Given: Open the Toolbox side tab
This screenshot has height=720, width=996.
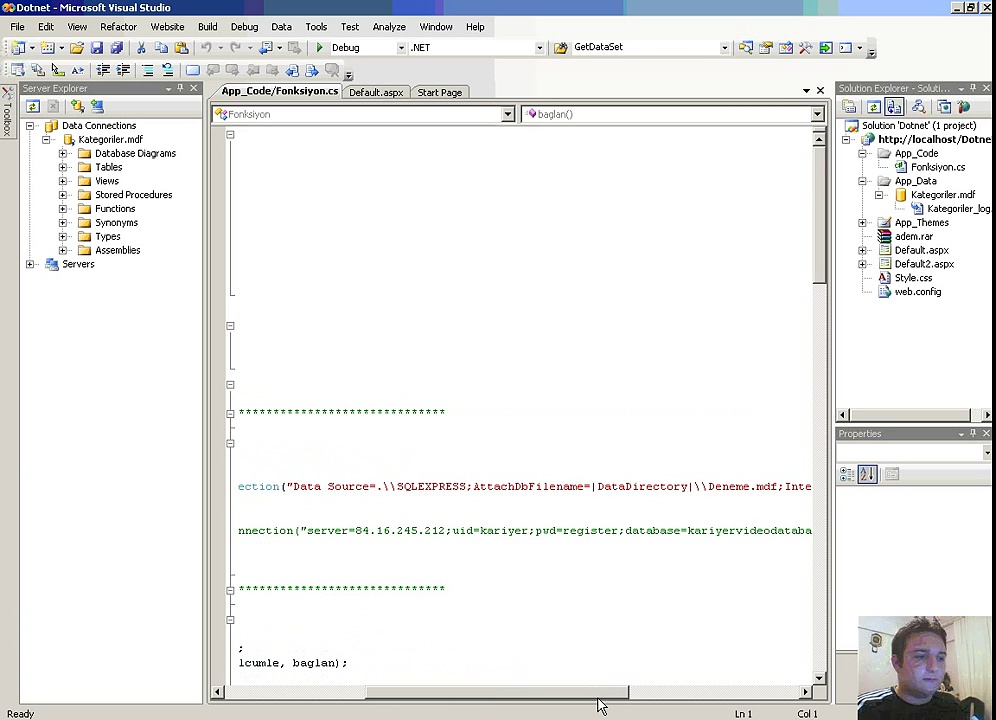Looking at the screenshot, I should [x=8, y=112].
